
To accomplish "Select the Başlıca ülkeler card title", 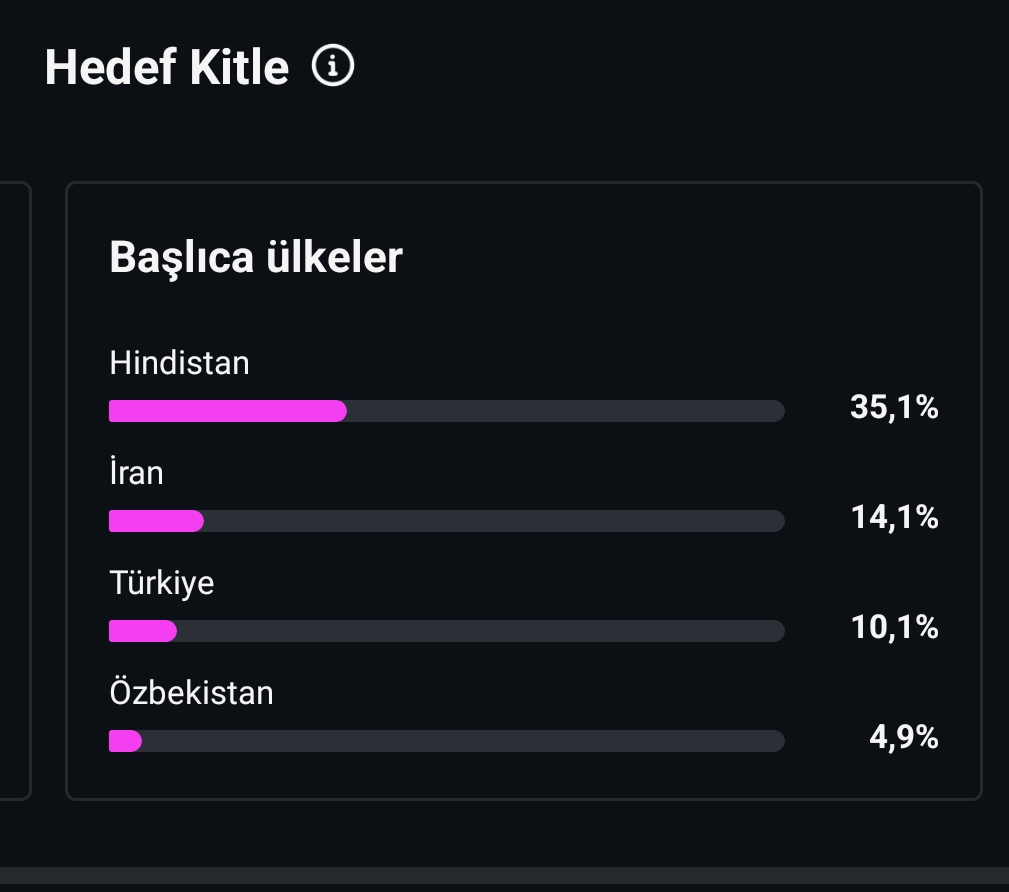I will [256, 257].
